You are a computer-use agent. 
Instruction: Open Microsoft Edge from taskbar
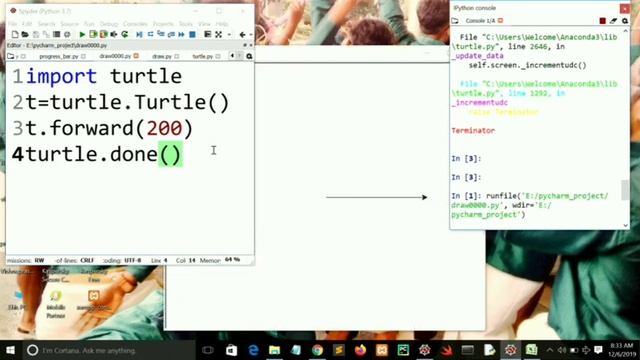(x=253, y=350)
